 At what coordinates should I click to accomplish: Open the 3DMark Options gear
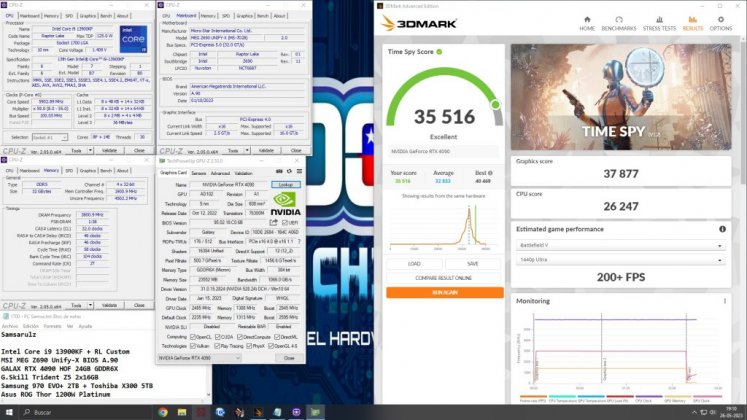pos(721,23)
